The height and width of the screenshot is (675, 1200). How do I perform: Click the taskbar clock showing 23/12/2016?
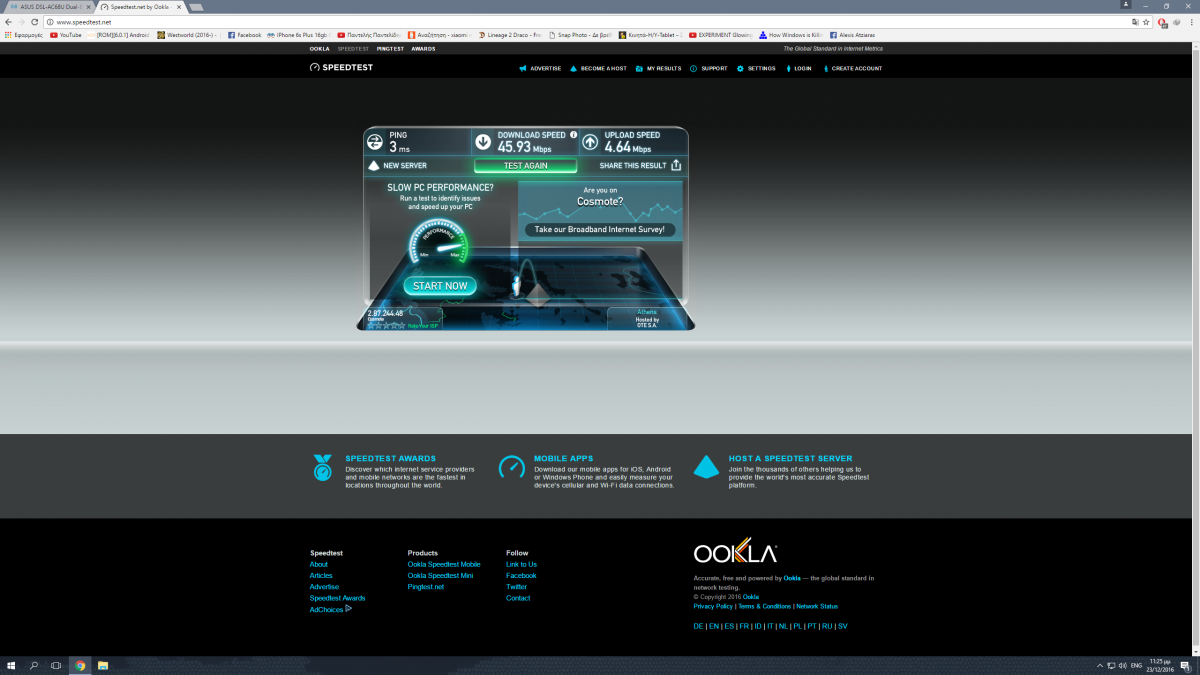tap(1159, 665)
